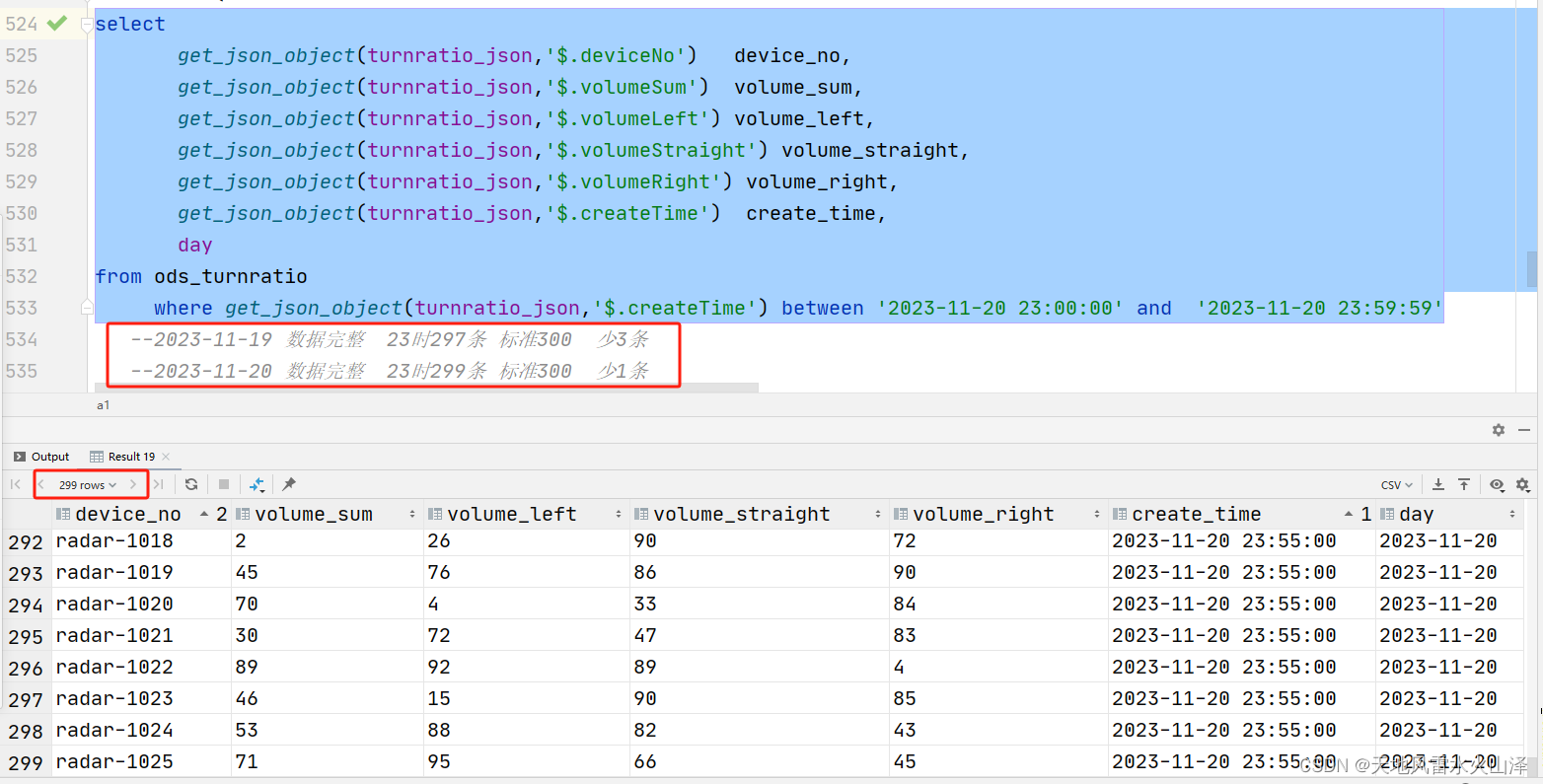Click sort arrows on volume_sum column
Viewport: 1543px width, 784px height.
pyautogui.click(x=412, y=514)
